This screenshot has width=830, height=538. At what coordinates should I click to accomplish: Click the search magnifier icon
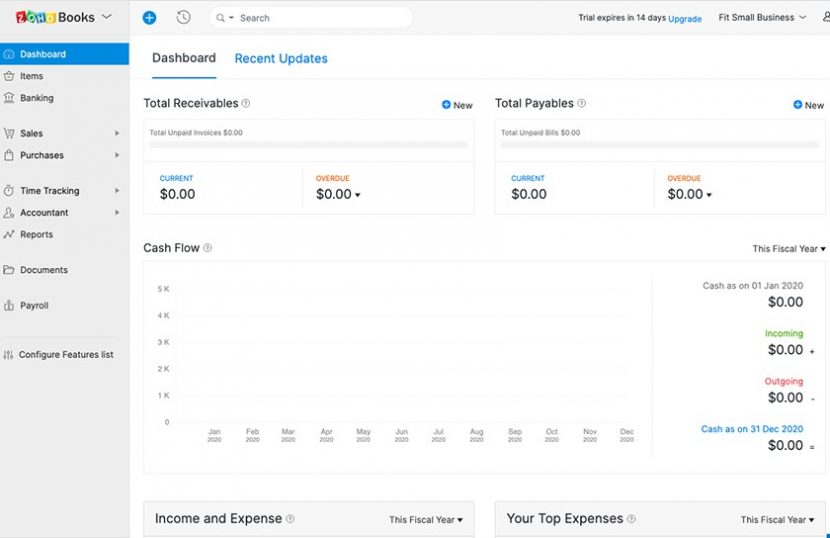(x=220, y=18)
